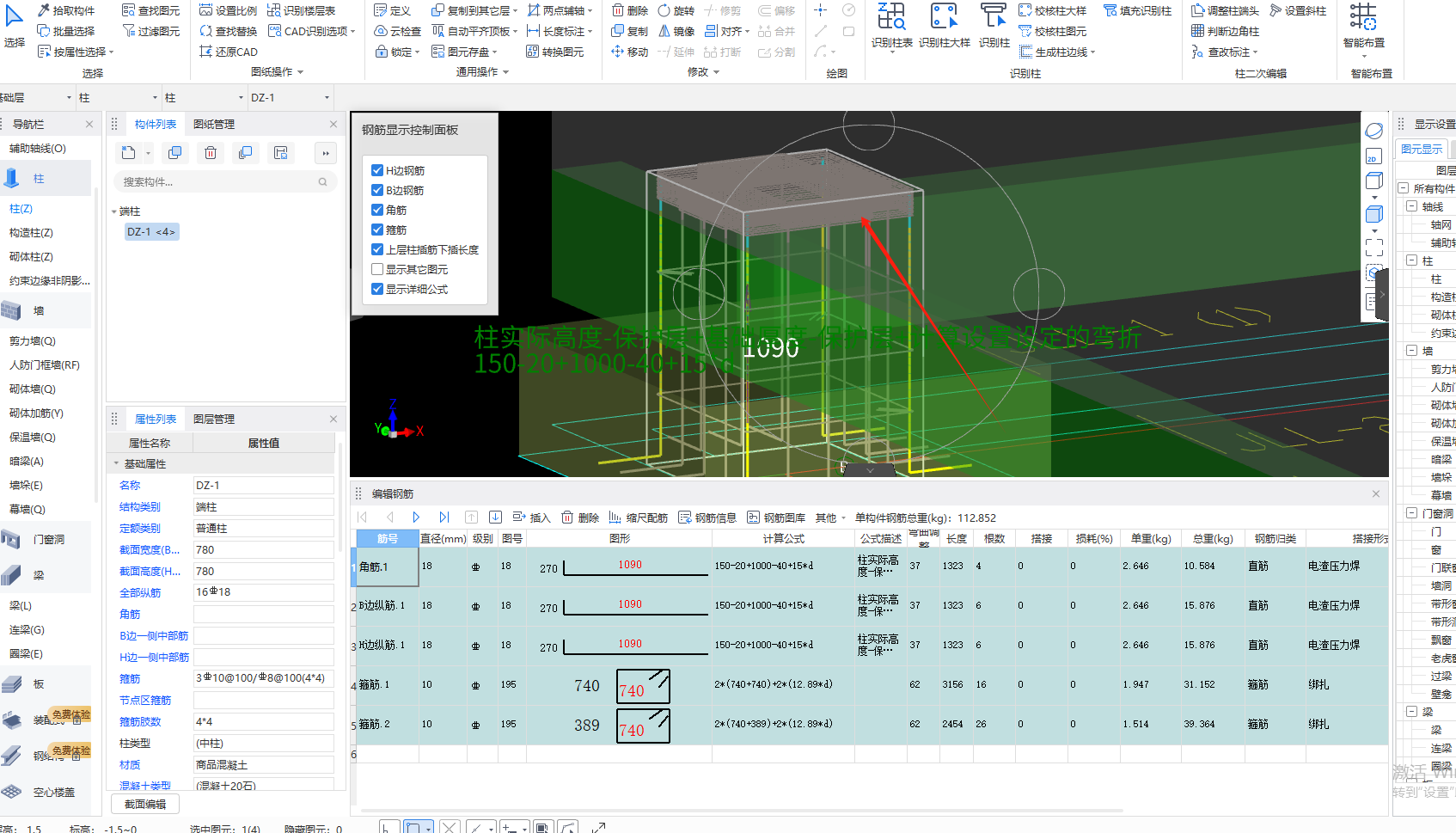
Task: Click 设置斜柱 inclined column tool
Action: 1298,10
